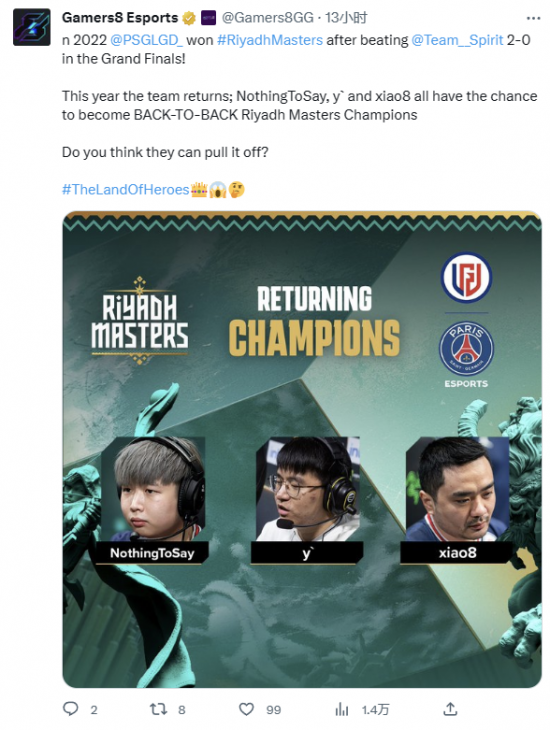Open the Gamers8 Esports display name
The image size is (550, 730).
[x=120, y=18]
